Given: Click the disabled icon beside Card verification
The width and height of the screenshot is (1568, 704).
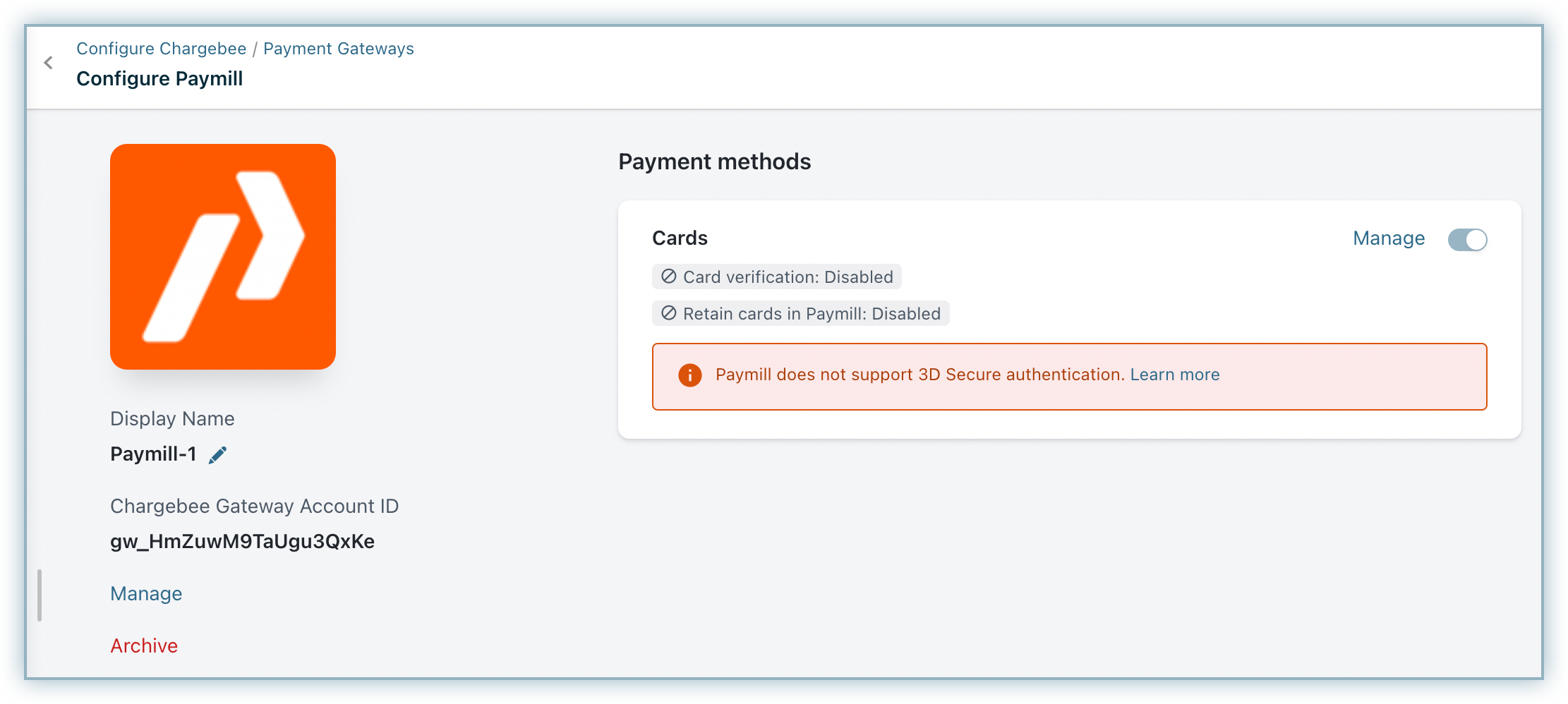Looking at the screenshot, I should click(x=669, y=277).
